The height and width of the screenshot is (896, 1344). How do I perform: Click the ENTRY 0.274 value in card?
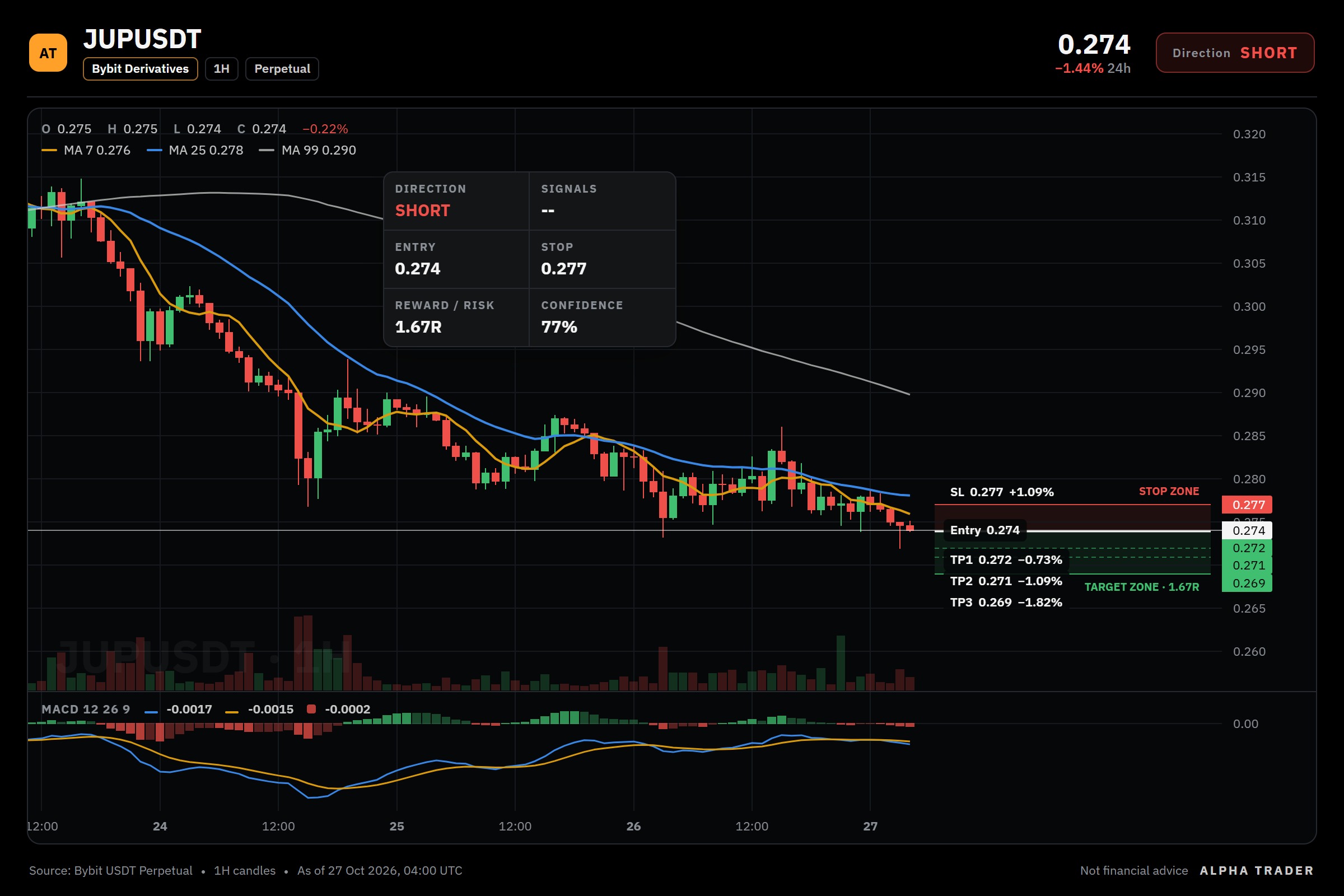pyautogui.click(x=418, y=269)
